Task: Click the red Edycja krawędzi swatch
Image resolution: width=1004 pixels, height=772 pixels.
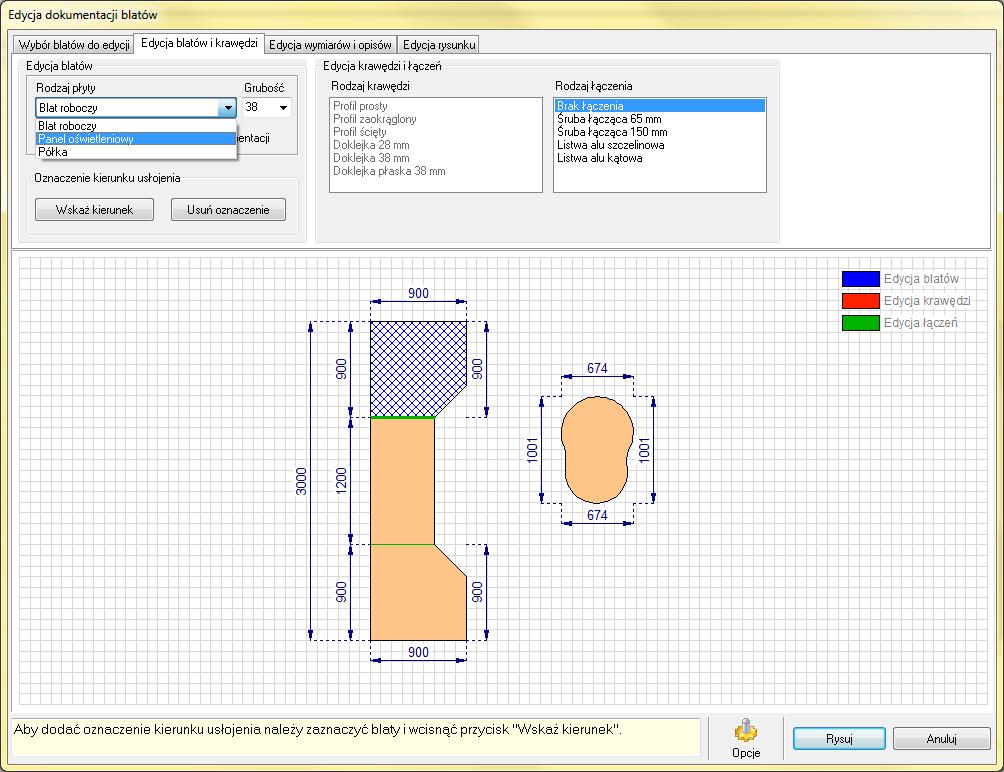Action: click(x=861, y=300)
